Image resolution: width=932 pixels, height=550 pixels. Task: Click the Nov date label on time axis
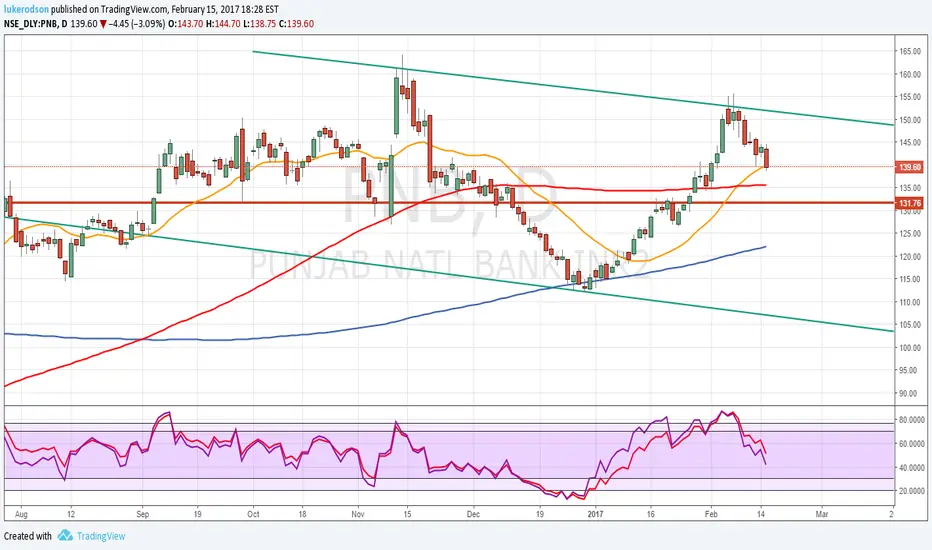click(x=358, y=514)
